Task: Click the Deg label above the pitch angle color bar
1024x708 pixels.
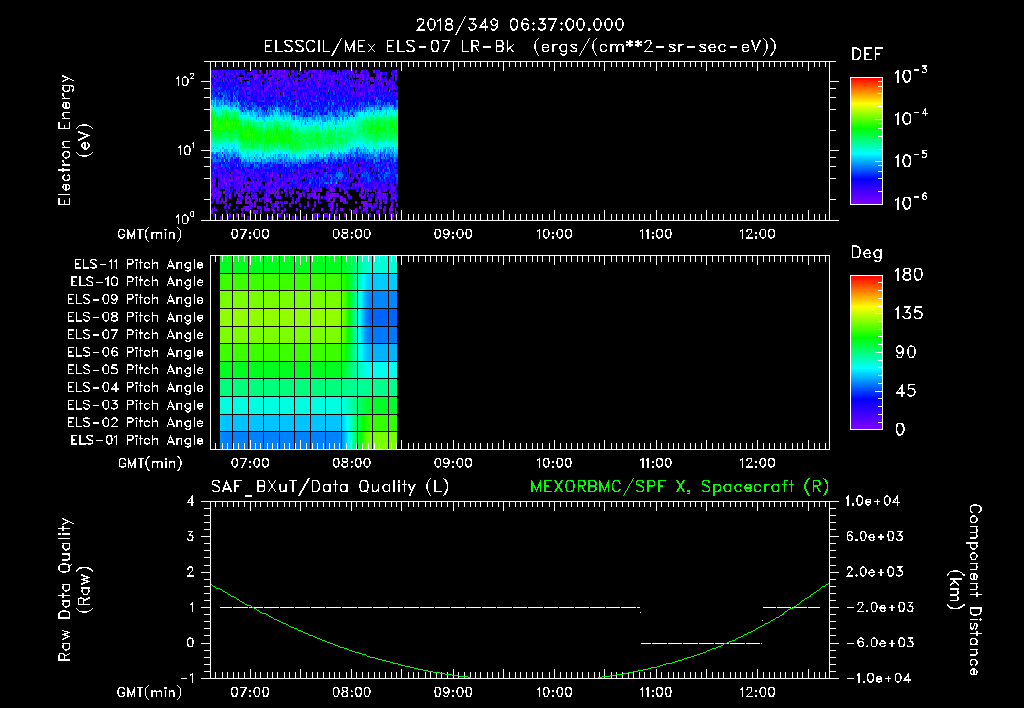Action: coord(867,253)
